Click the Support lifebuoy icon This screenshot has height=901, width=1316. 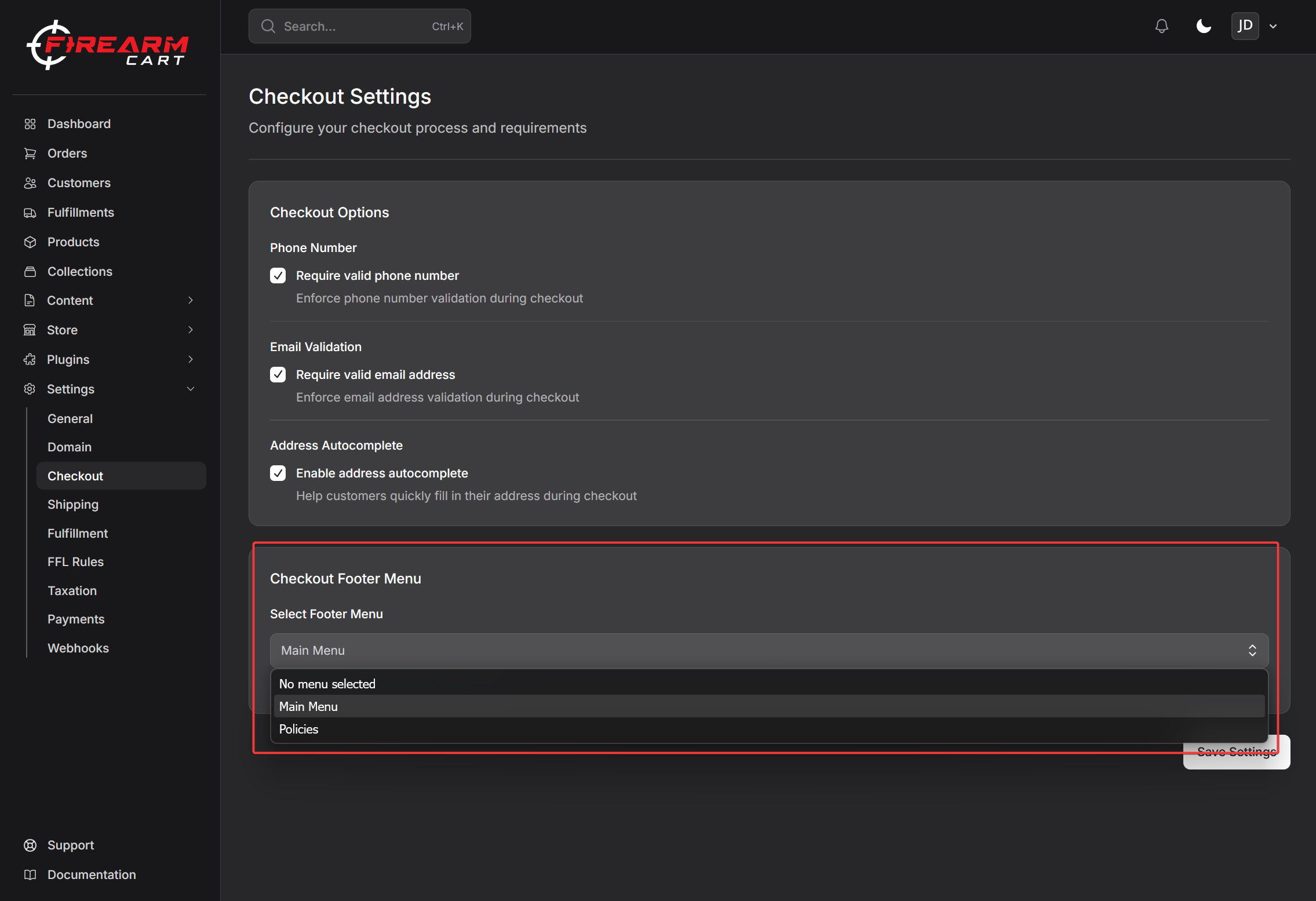(30, 845)
